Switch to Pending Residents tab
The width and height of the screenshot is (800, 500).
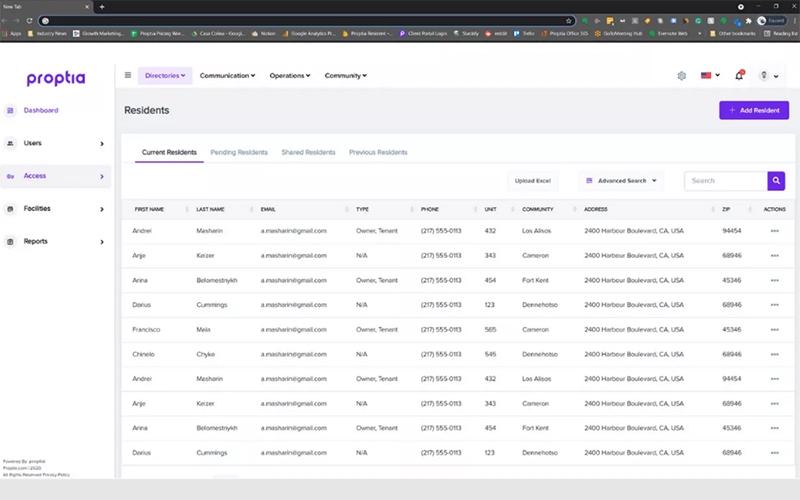coord(239,152)
